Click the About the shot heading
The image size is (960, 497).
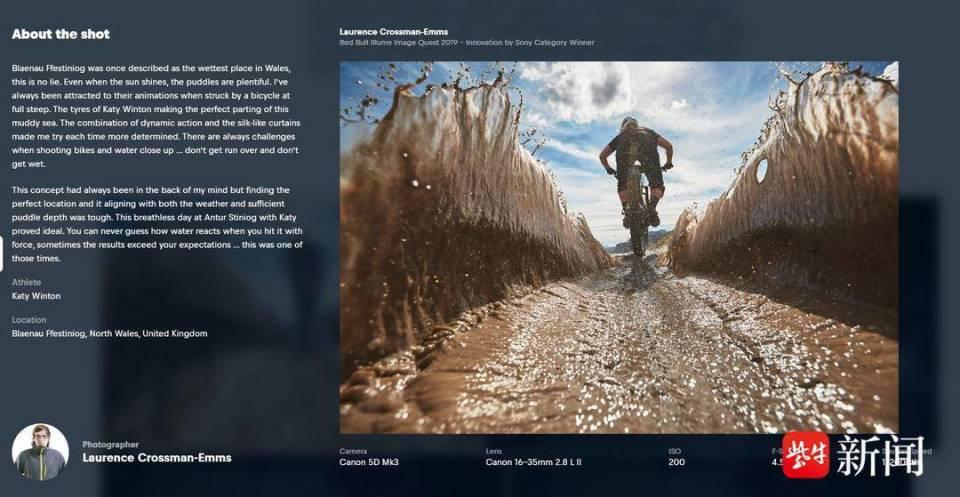tap(61, 34)
